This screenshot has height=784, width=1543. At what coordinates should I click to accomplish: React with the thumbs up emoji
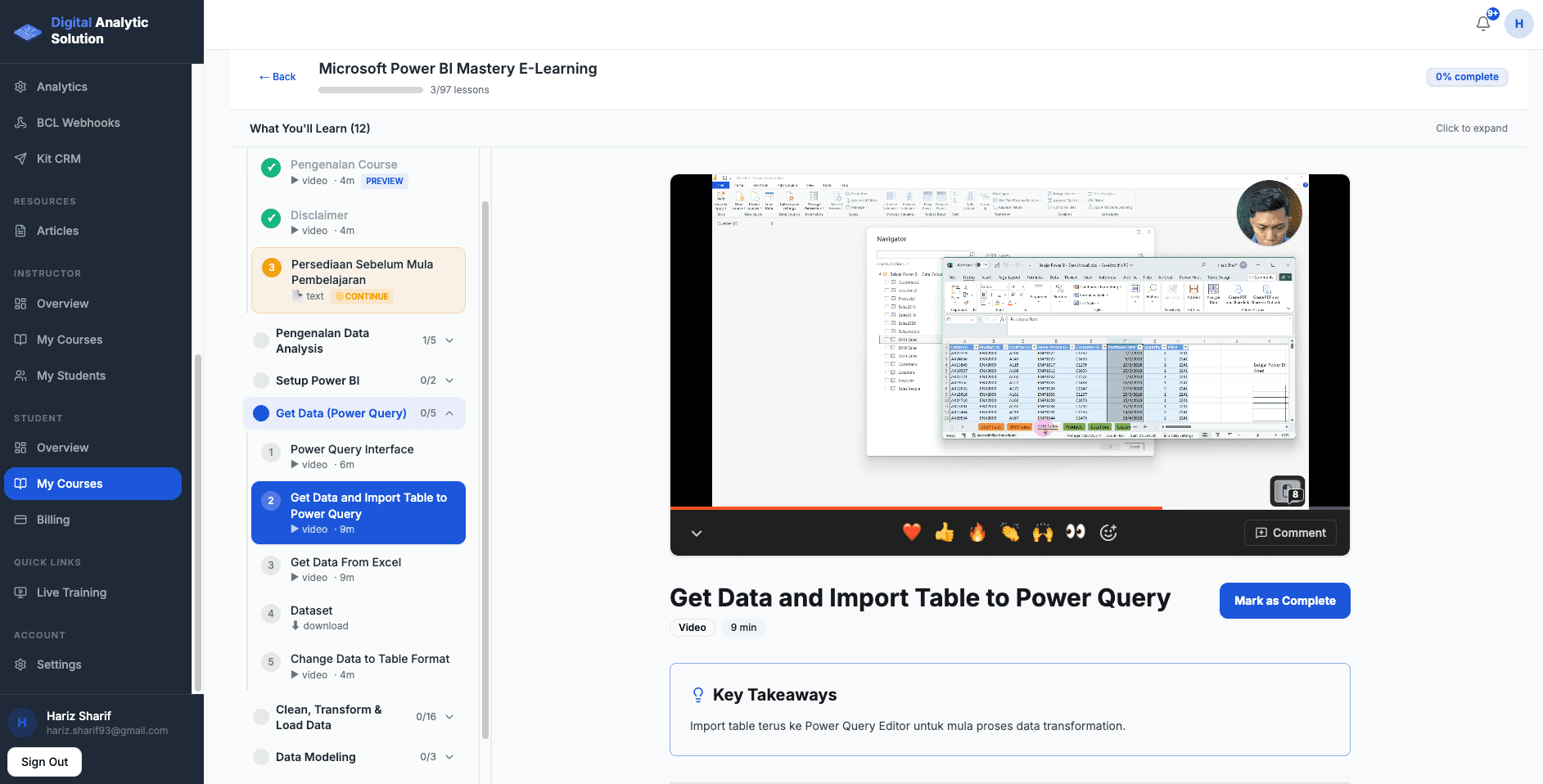coord(945,532)
